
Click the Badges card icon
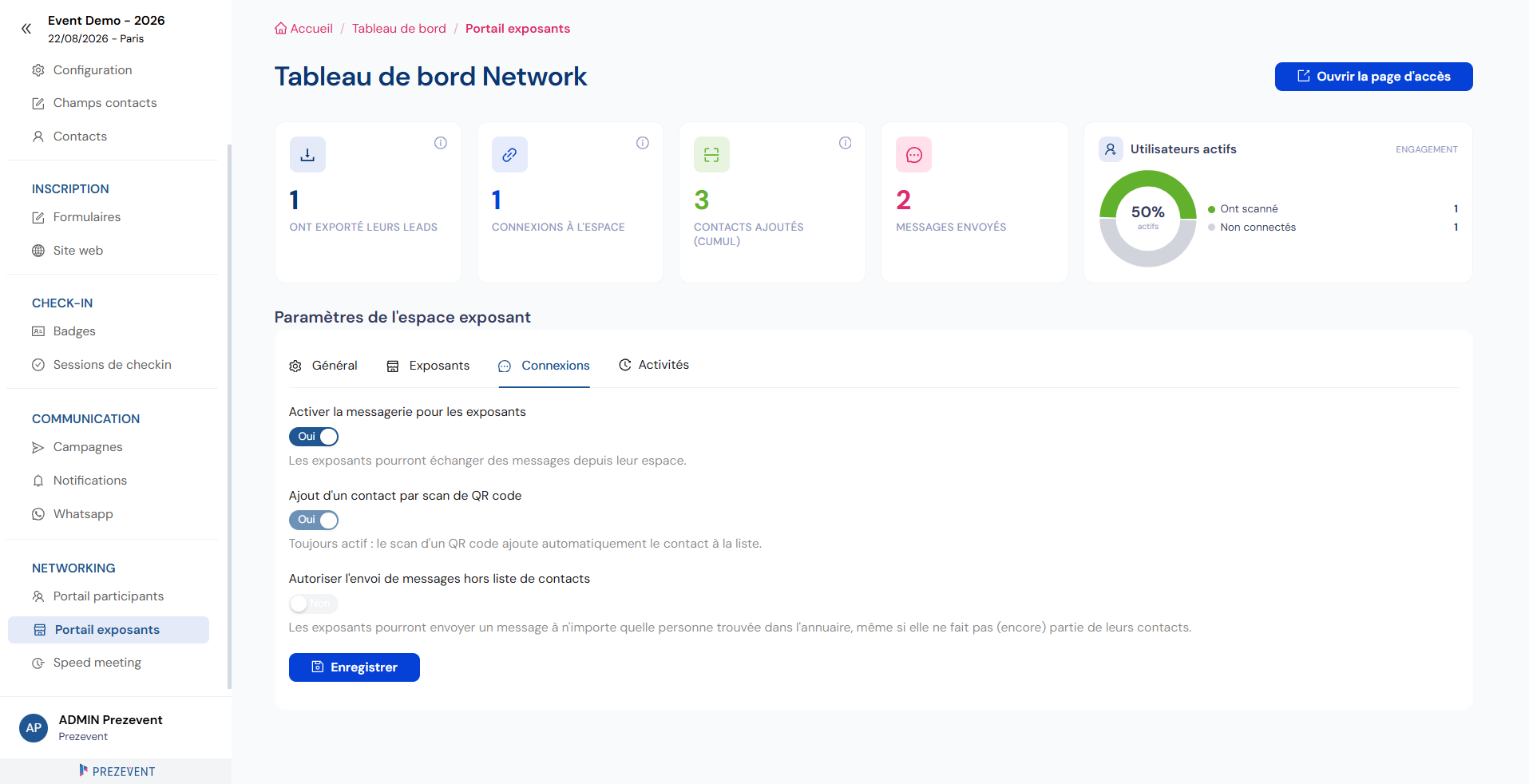tap(38, 331)
